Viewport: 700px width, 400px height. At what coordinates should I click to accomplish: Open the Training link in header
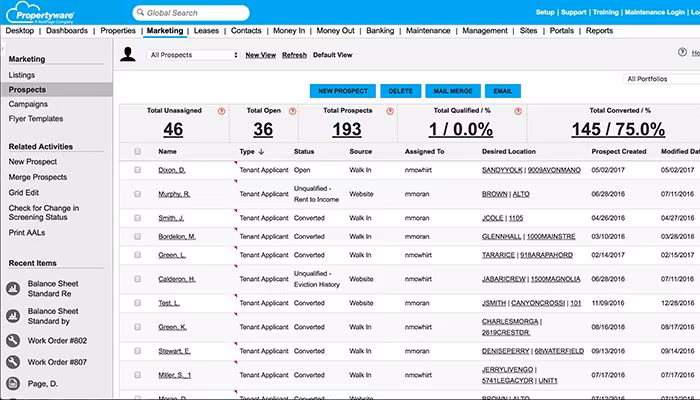606,12
